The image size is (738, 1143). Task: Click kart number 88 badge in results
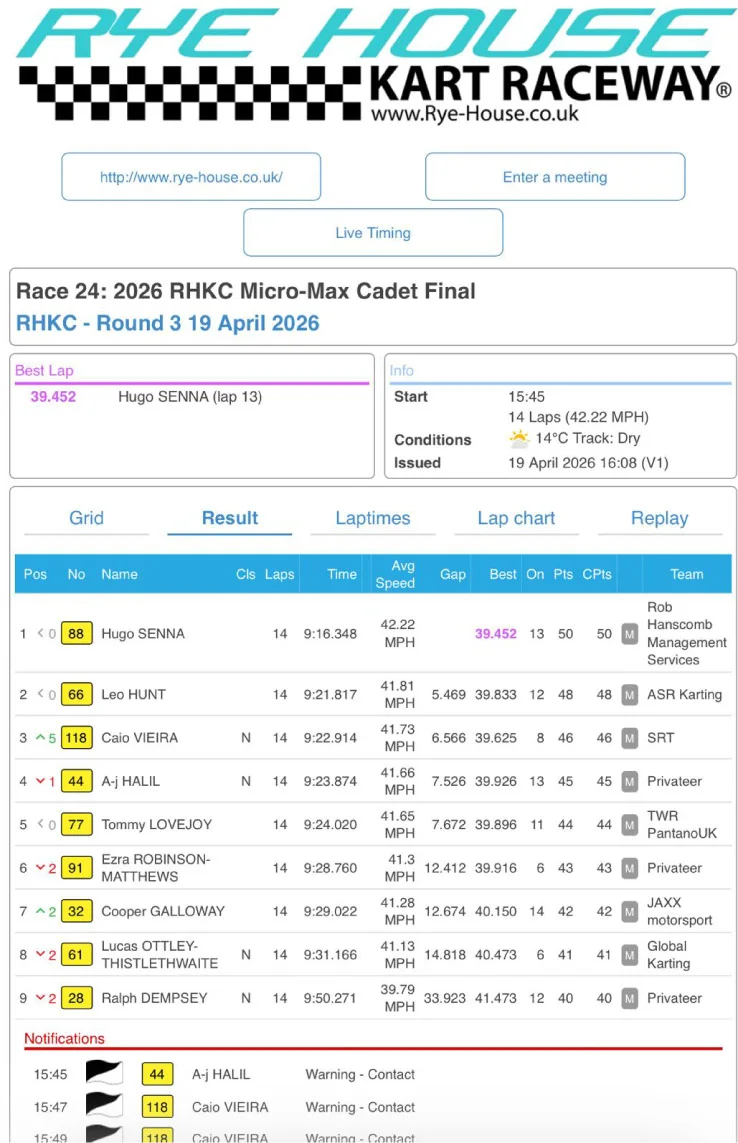77,633
